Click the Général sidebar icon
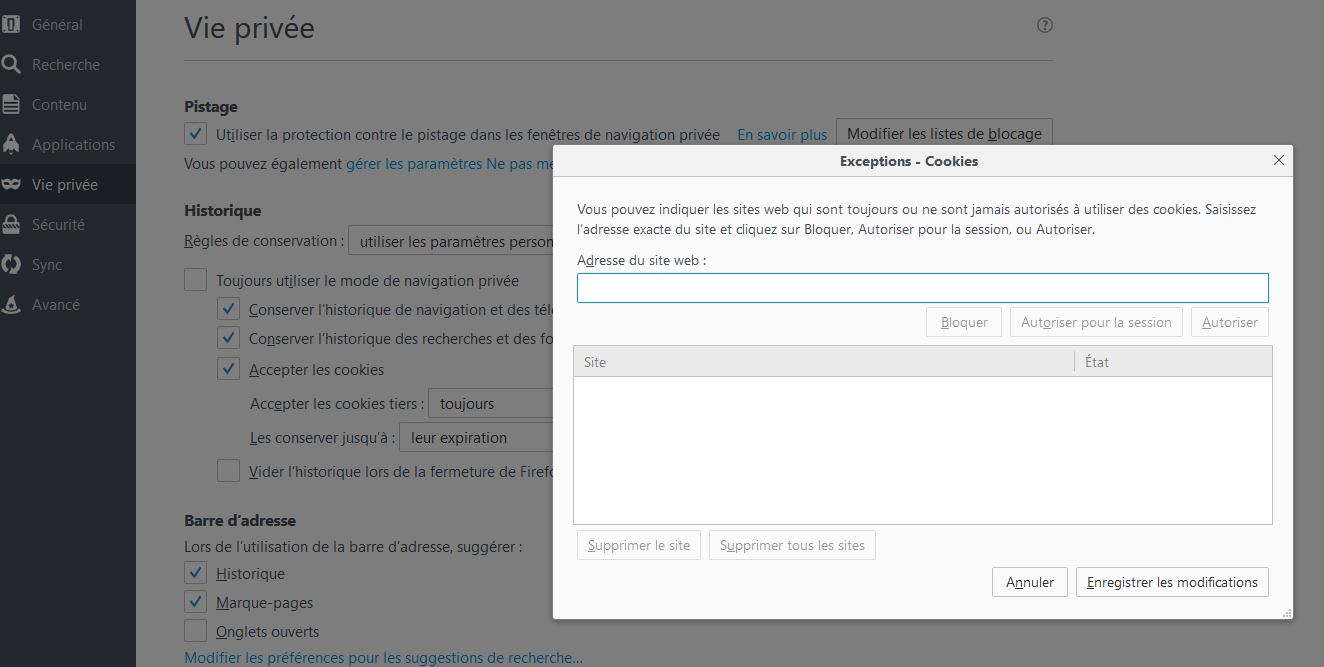This screenshot has height=667, width=1324. [11, 24]
